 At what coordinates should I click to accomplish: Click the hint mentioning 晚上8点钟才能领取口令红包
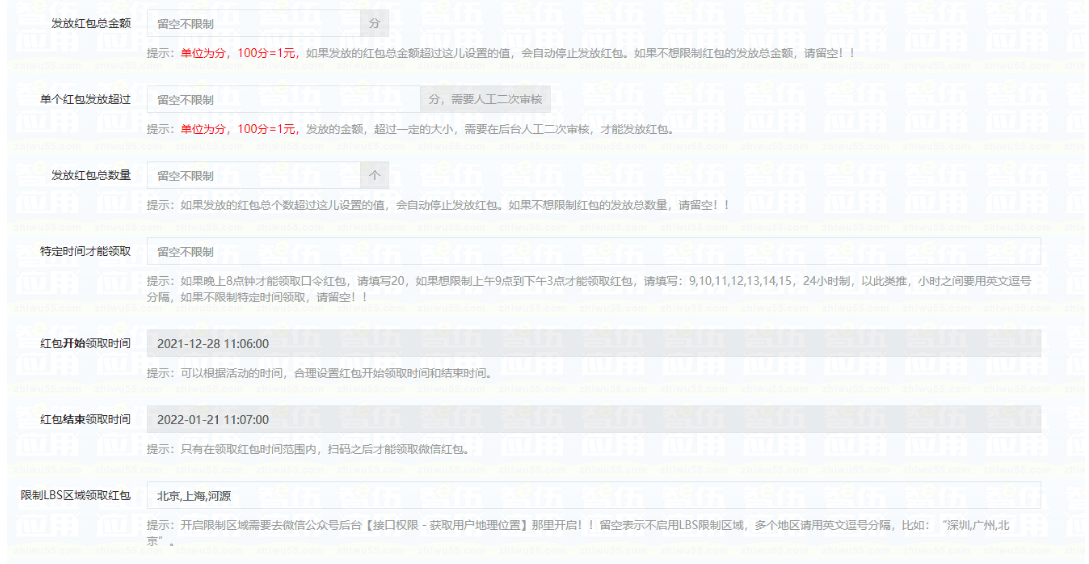coord(589,289)
